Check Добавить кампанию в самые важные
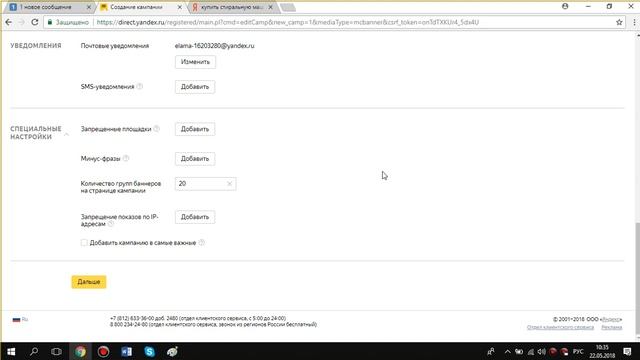640x360 pixels. (x=84, y=242)
